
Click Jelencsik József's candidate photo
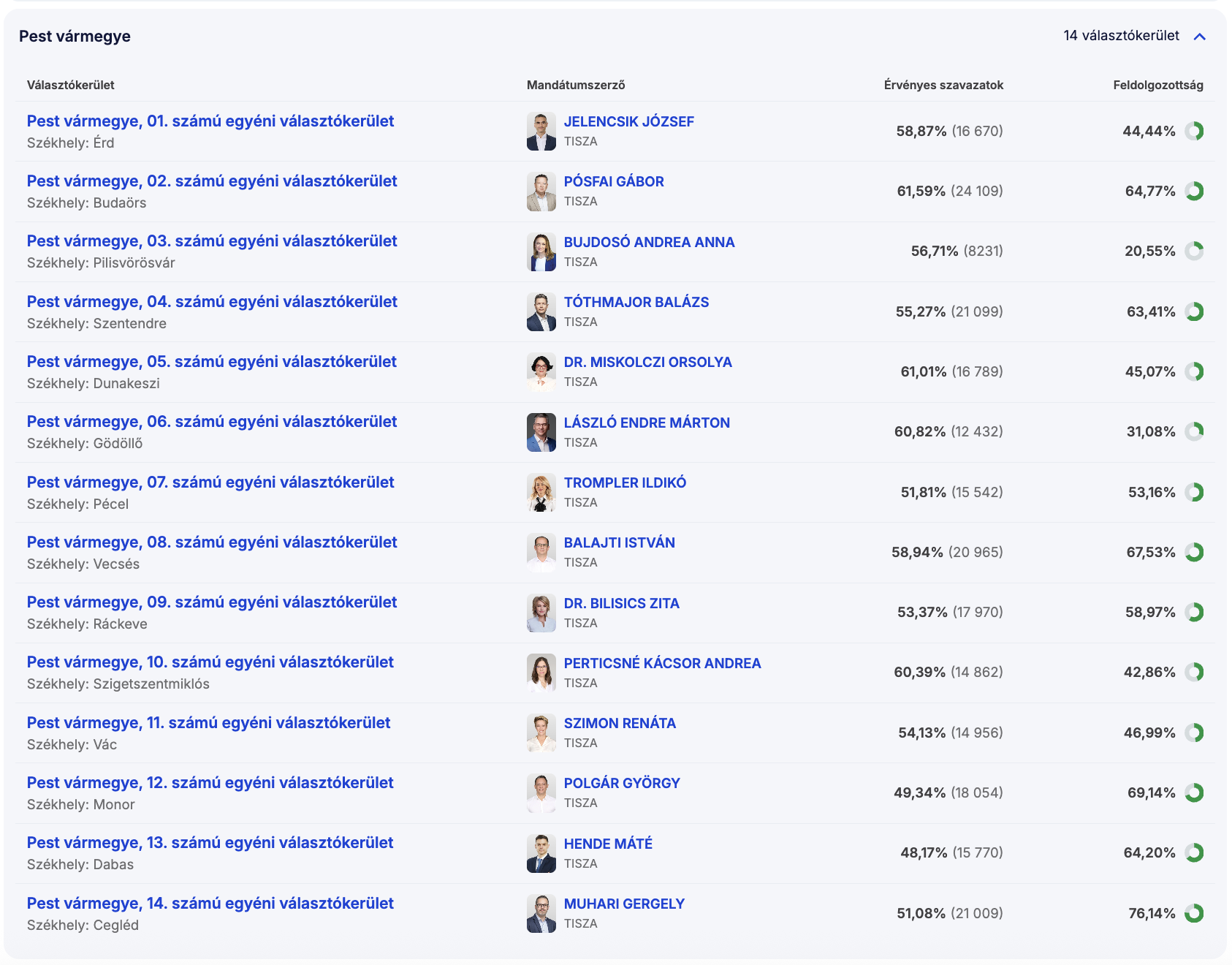(541, 132)
